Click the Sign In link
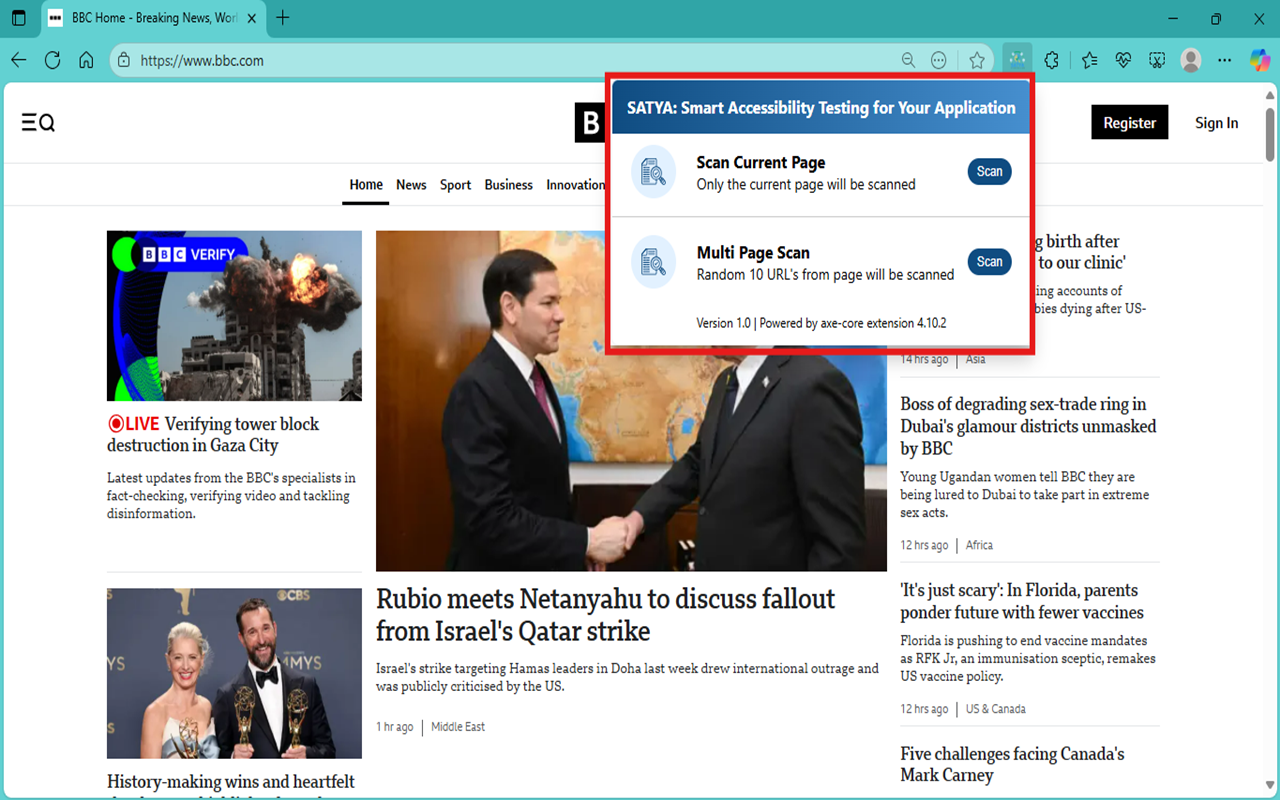Viewport: 1280px width, 800px height. coord(1217,123)
